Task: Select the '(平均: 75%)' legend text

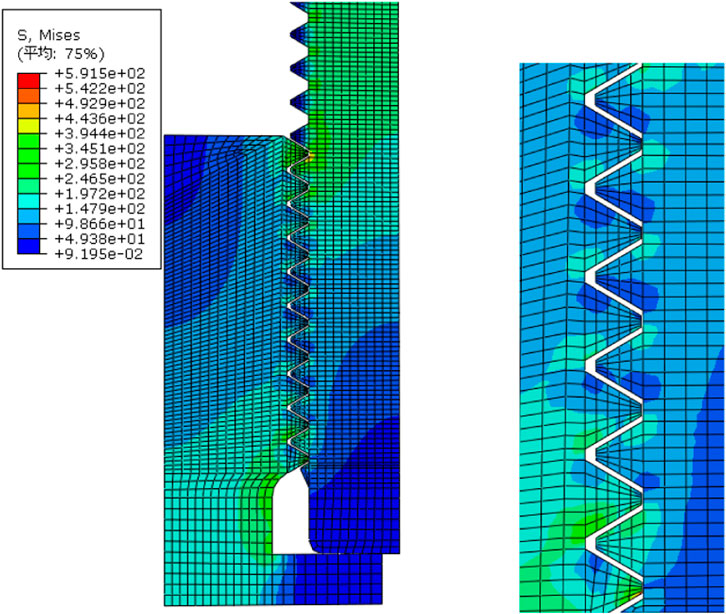Action: coord(61,54)
